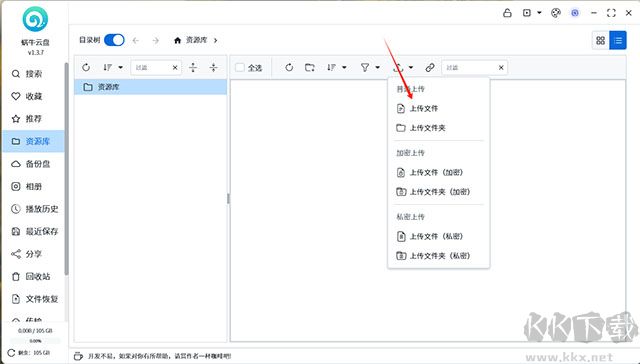Focus the file list filter input
The image size is (640, 364).
pos(469,68)
